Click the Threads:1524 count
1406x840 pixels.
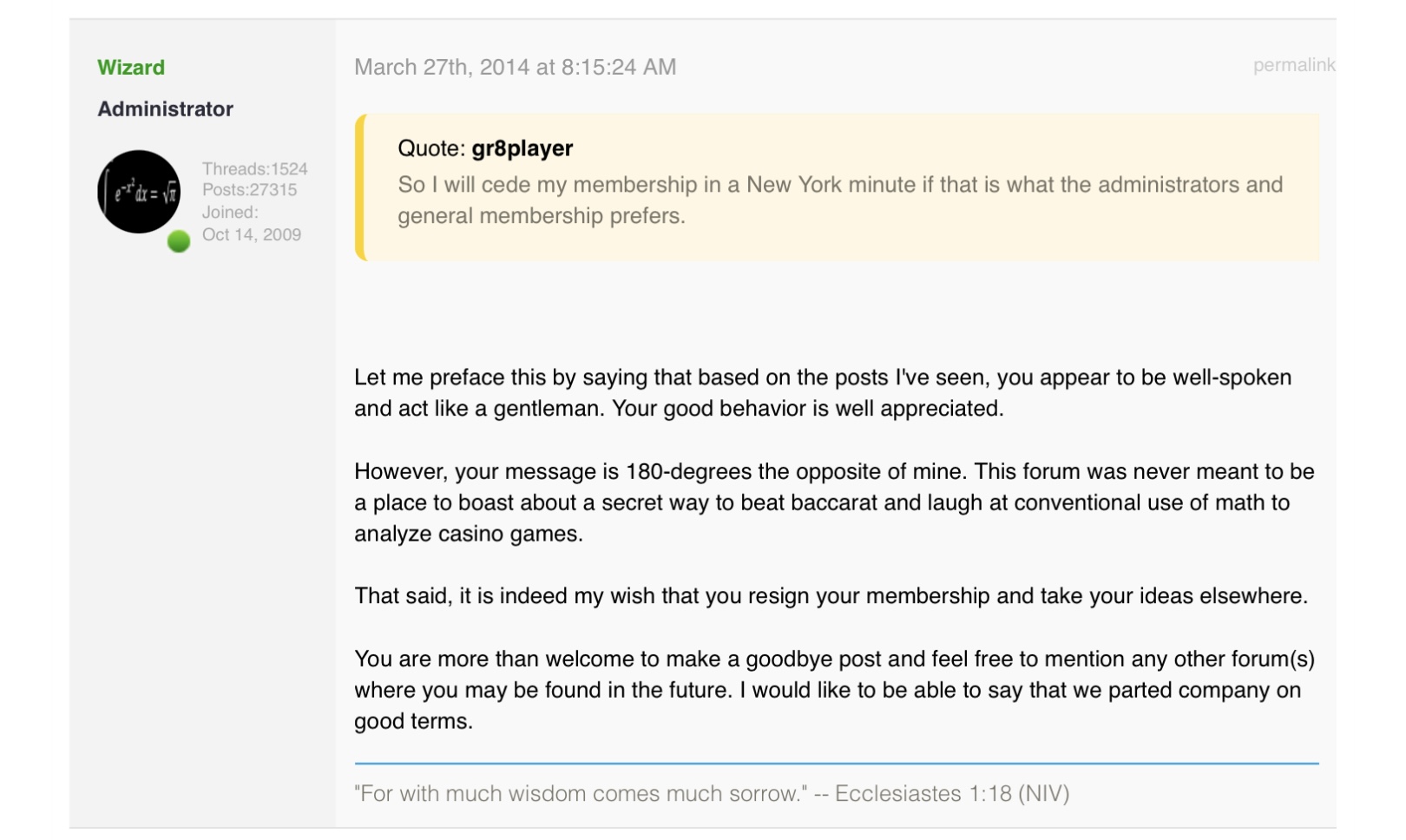click(x=254, y=168)
